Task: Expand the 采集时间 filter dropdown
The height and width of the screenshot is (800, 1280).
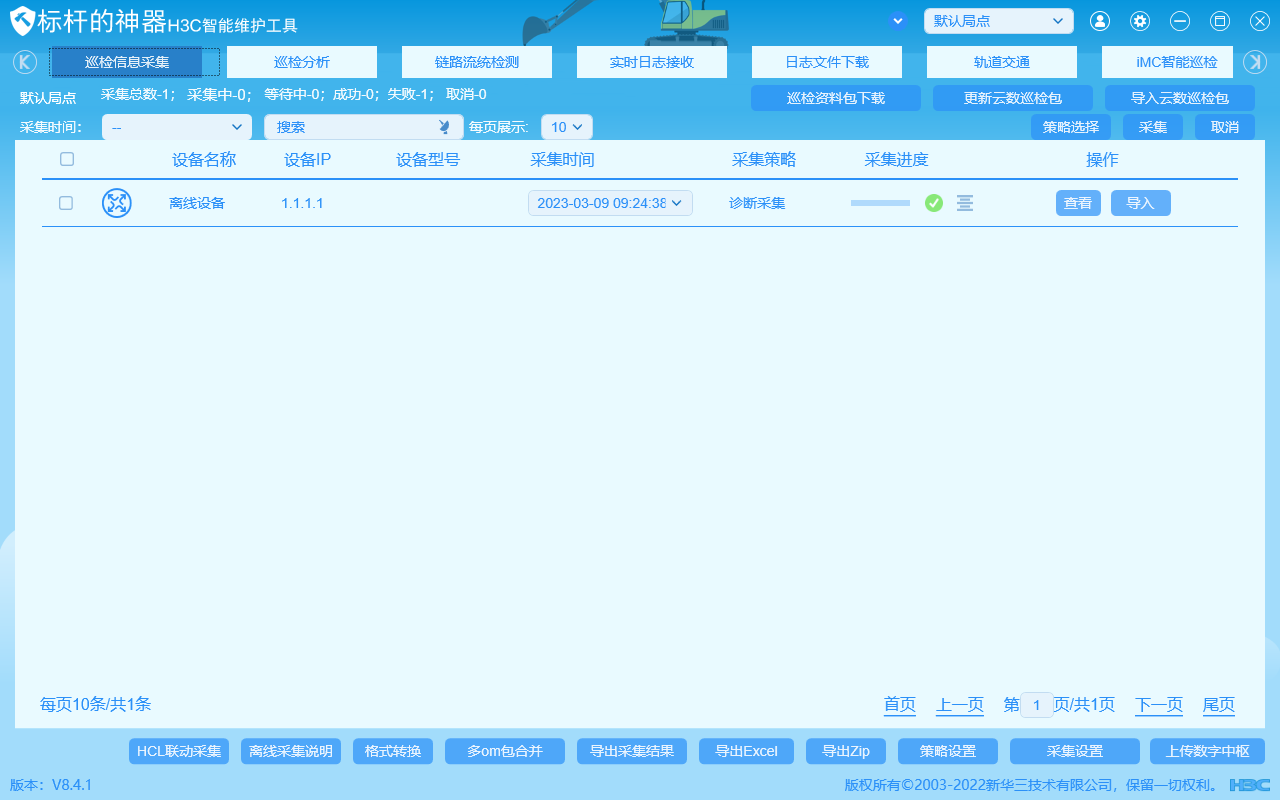Action: (177, 127)
